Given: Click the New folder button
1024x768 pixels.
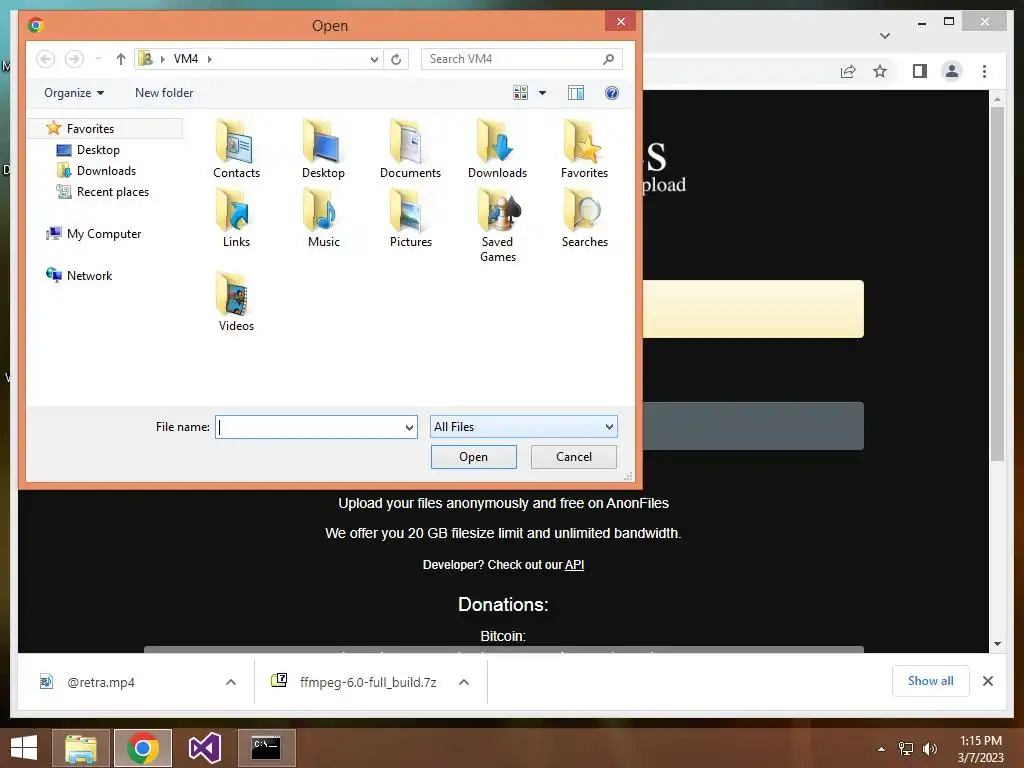Looking at the screenshot, I should pos(164,93).
